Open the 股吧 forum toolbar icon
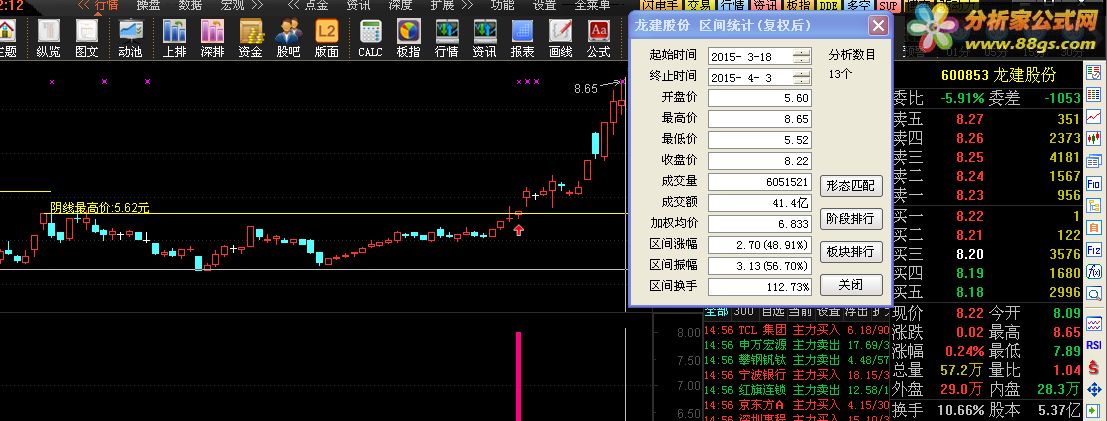The image size is (1107, 421). 288,38
